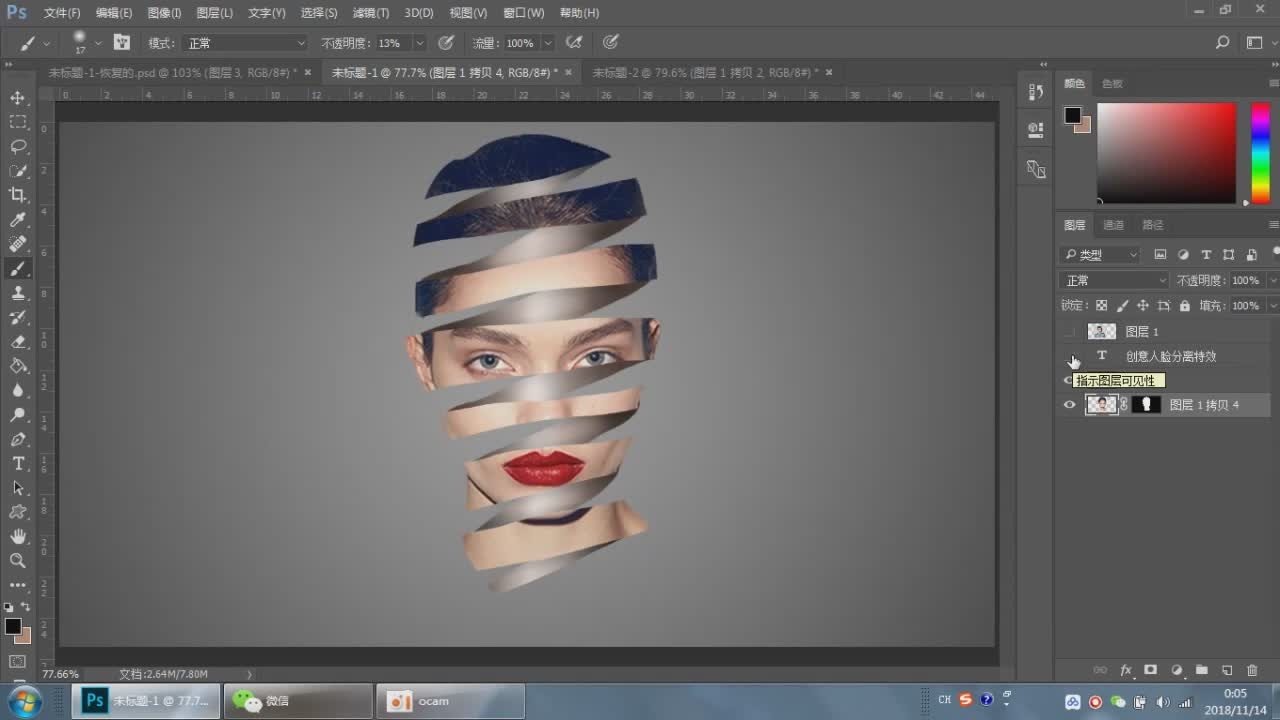The height and width of the screenshot is (720, 1280).
Task: Toggle lock transparent pixels
Action: pyautogui.click(x=1101, y=306)
